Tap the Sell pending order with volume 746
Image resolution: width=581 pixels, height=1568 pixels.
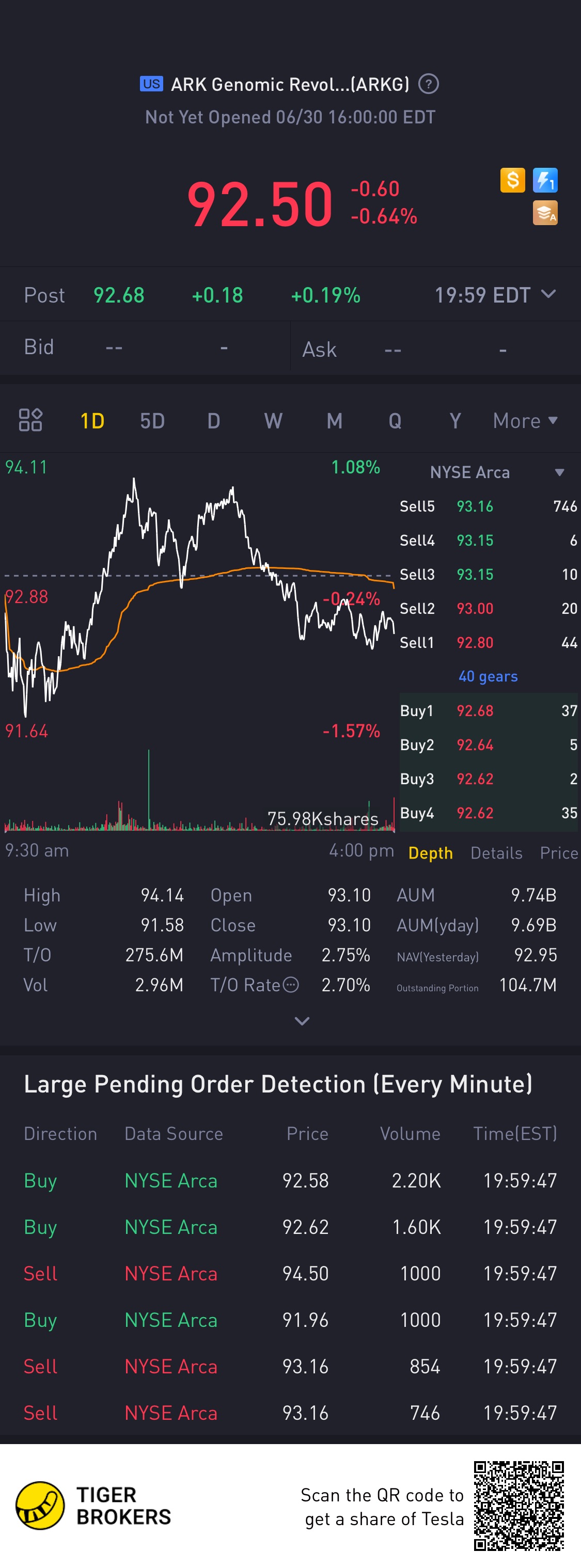[290, 1413]
